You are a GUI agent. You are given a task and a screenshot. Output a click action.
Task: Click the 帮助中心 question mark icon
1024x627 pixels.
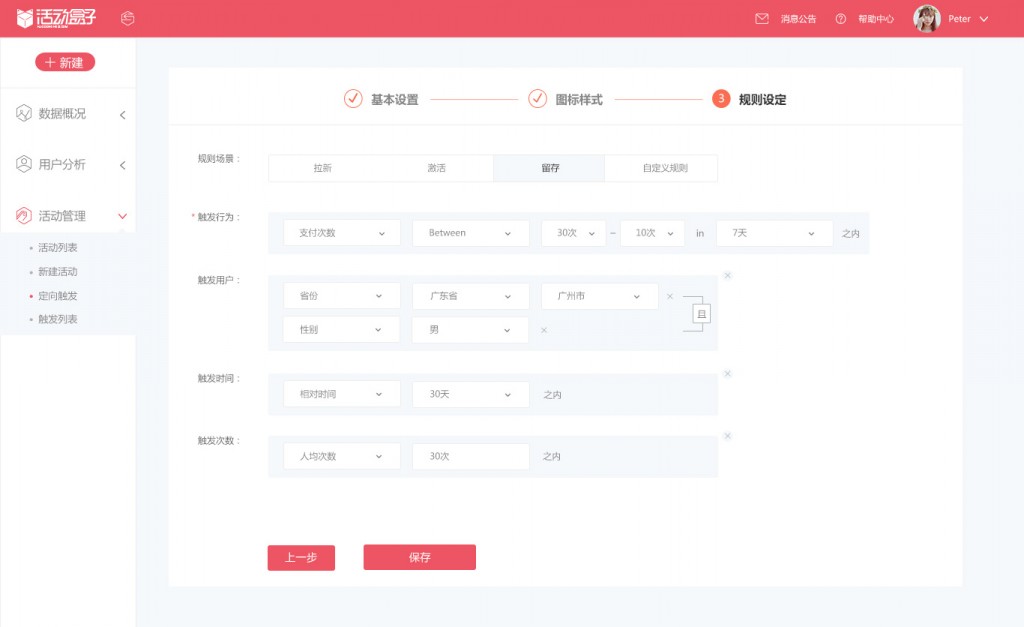pos(840,19)
